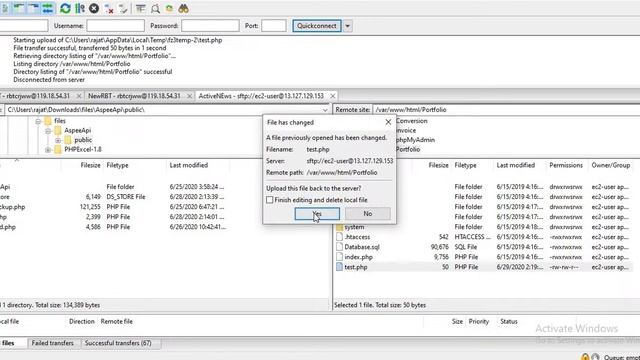Reconnect to last server icon
Screen dimensions: 640x360
coord(123,9)
